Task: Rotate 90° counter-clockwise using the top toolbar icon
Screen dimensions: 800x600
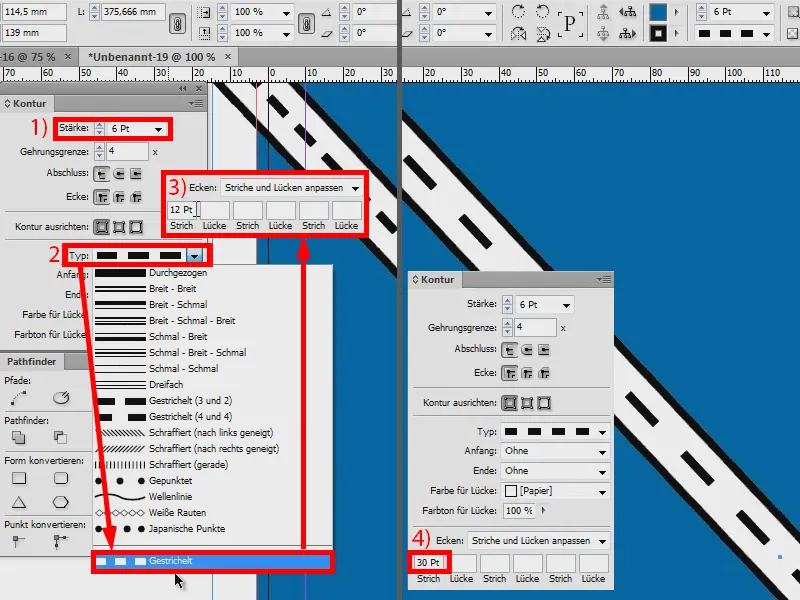Action: [x=543, y=11]
